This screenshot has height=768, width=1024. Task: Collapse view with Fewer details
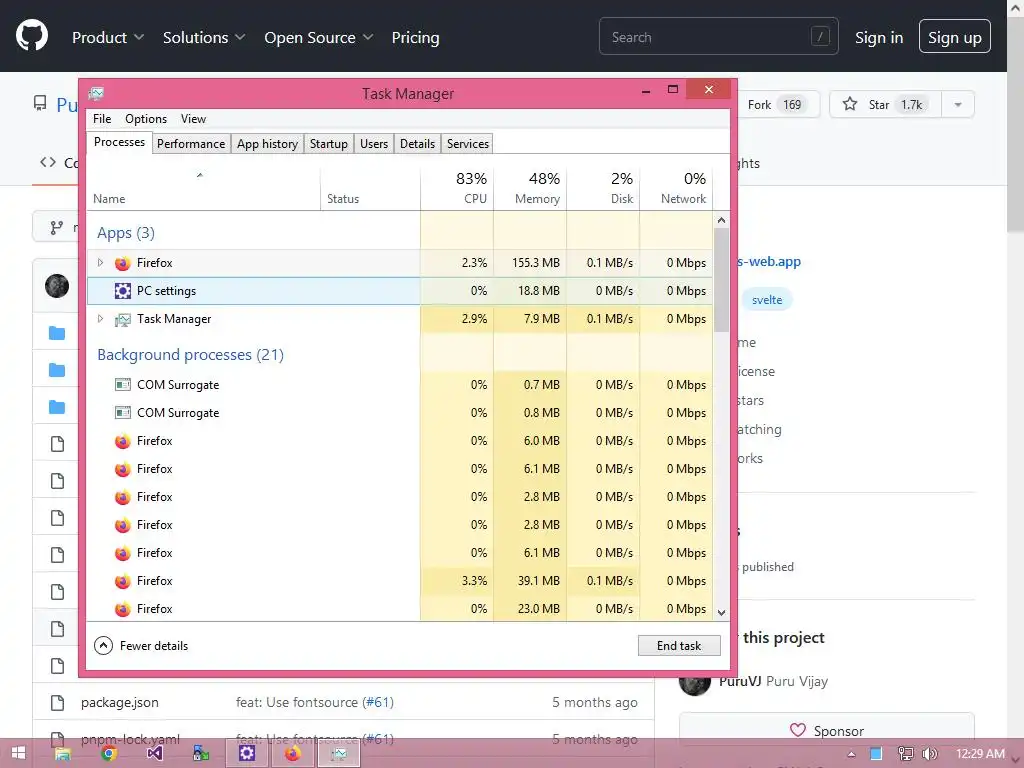click(141, 646)
